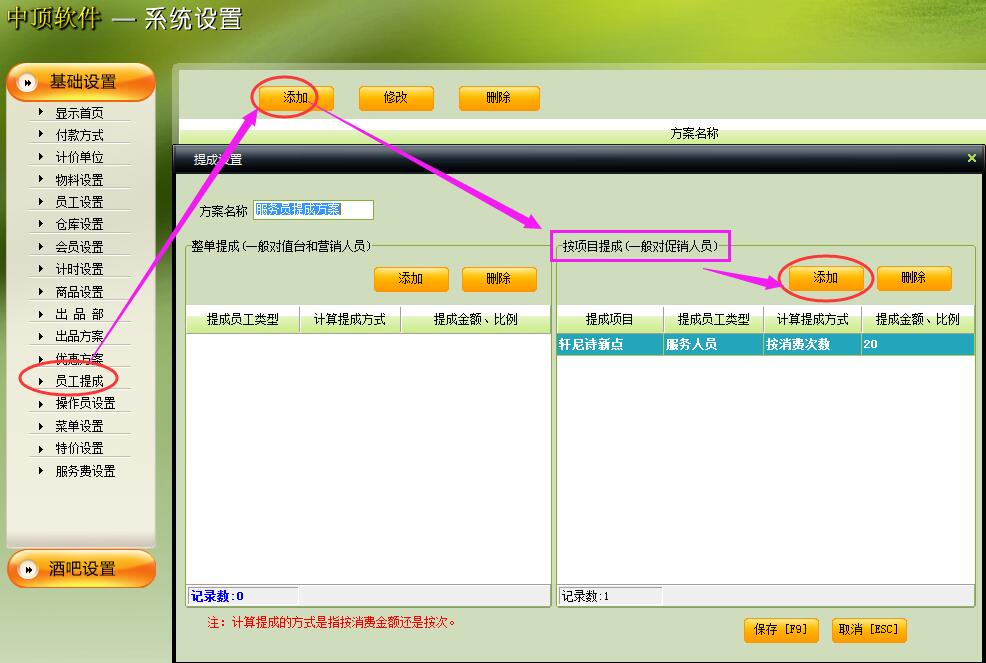Click the 服务人员 cell

[714, 344]
